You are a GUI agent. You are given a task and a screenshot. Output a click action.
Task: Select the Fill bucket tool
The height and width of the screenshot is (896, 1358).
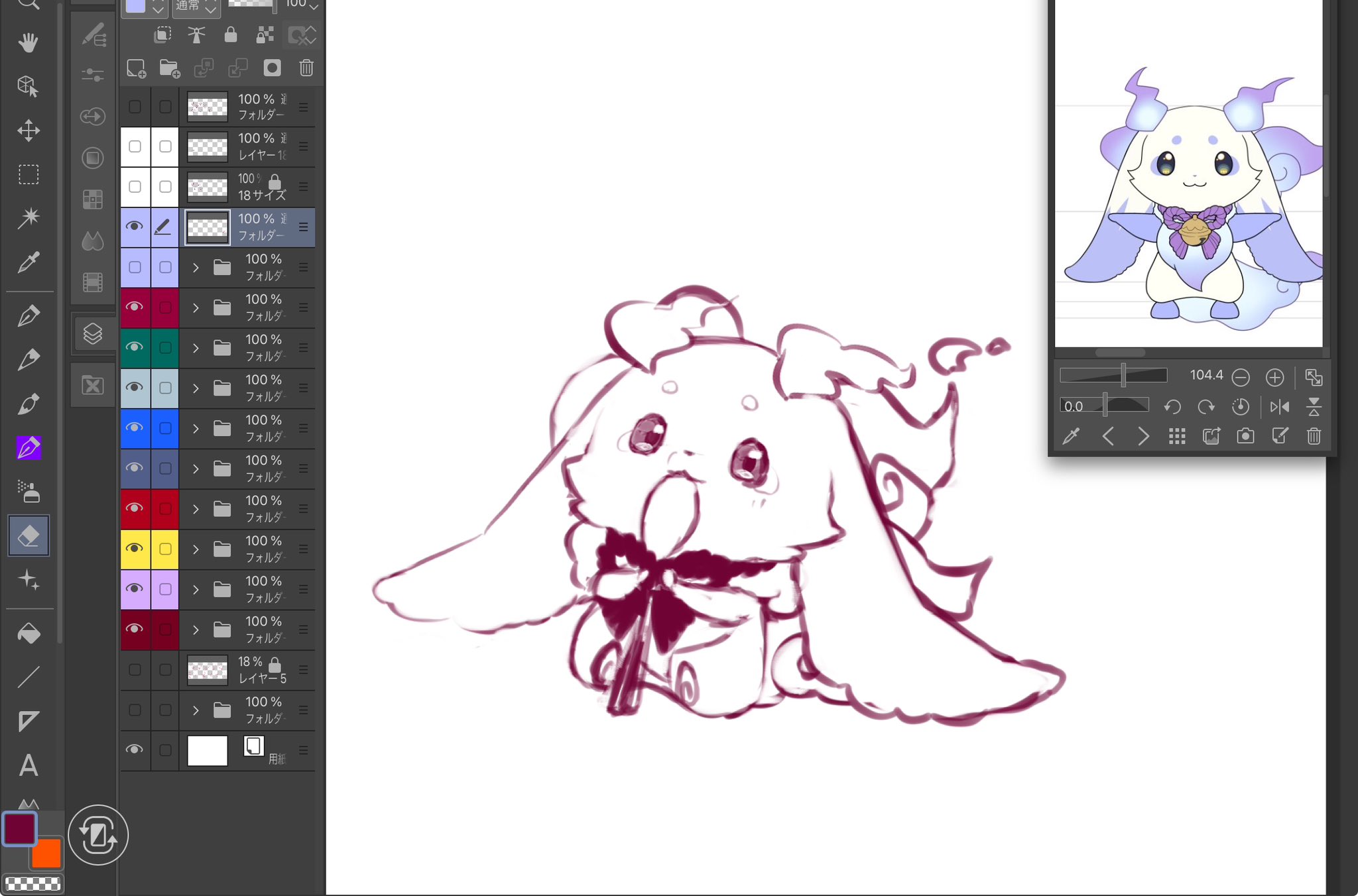click(29, 634)
